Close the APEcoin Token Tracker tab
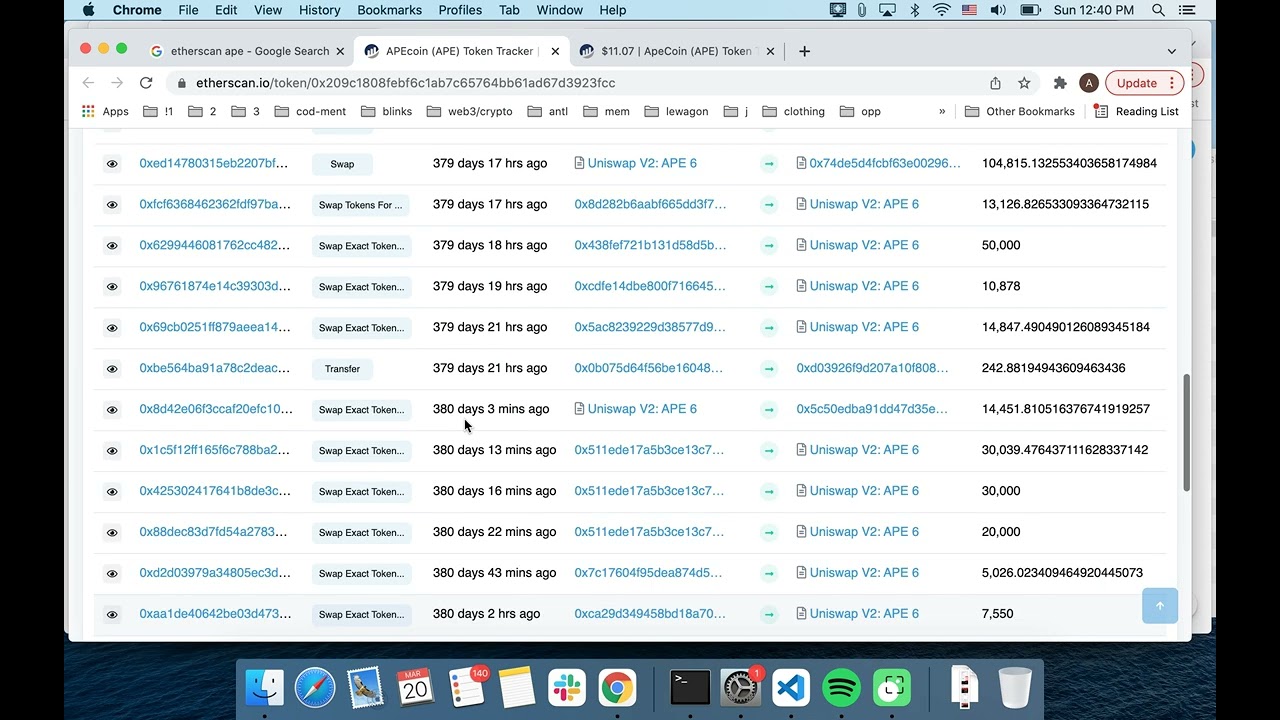This screenshot has width=1280, height=720. pos(555,51)
